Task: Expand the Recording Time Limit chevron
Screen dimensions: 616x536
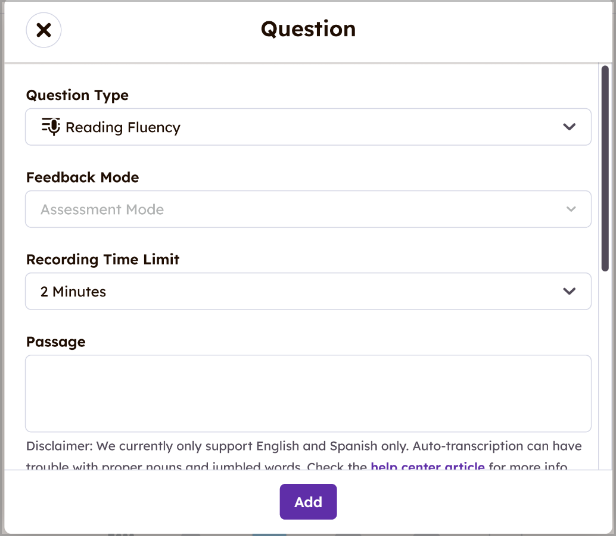Action: pos(569,291)
